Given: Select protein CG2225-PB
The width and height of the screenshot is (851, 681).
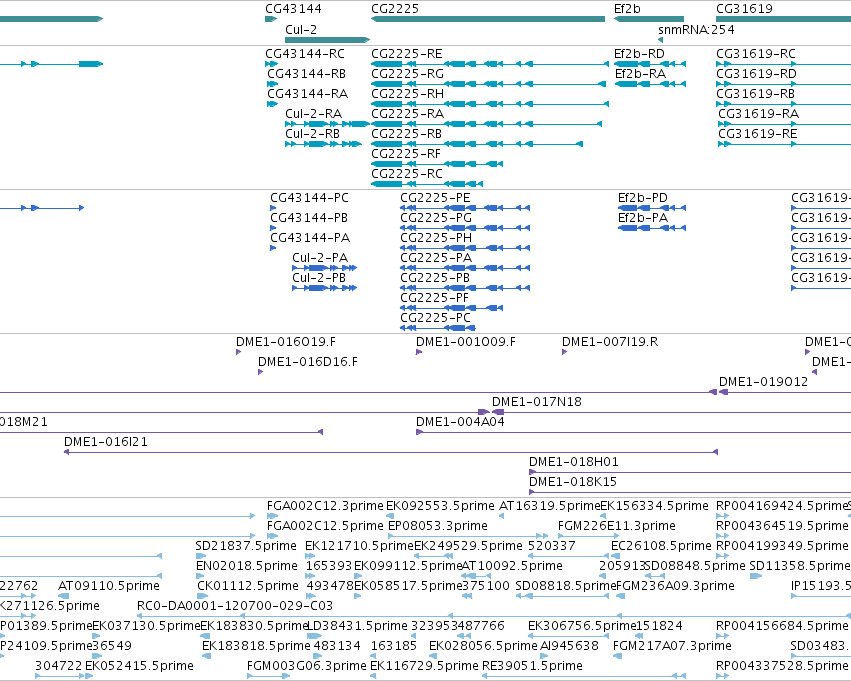Looking at the screenshot, I should [435, 278].
